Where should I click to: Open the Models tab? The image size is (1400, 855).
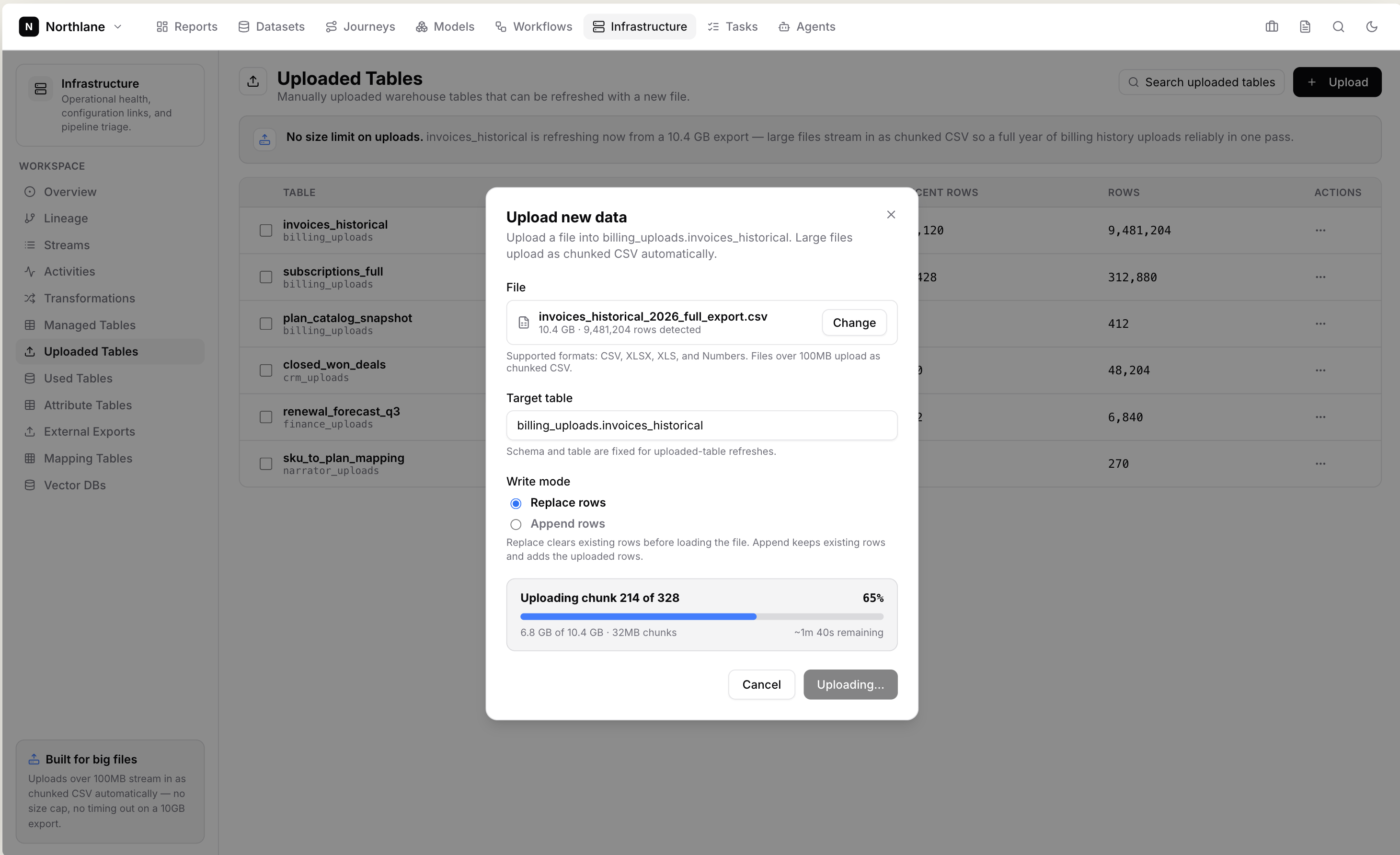[445, 27]
